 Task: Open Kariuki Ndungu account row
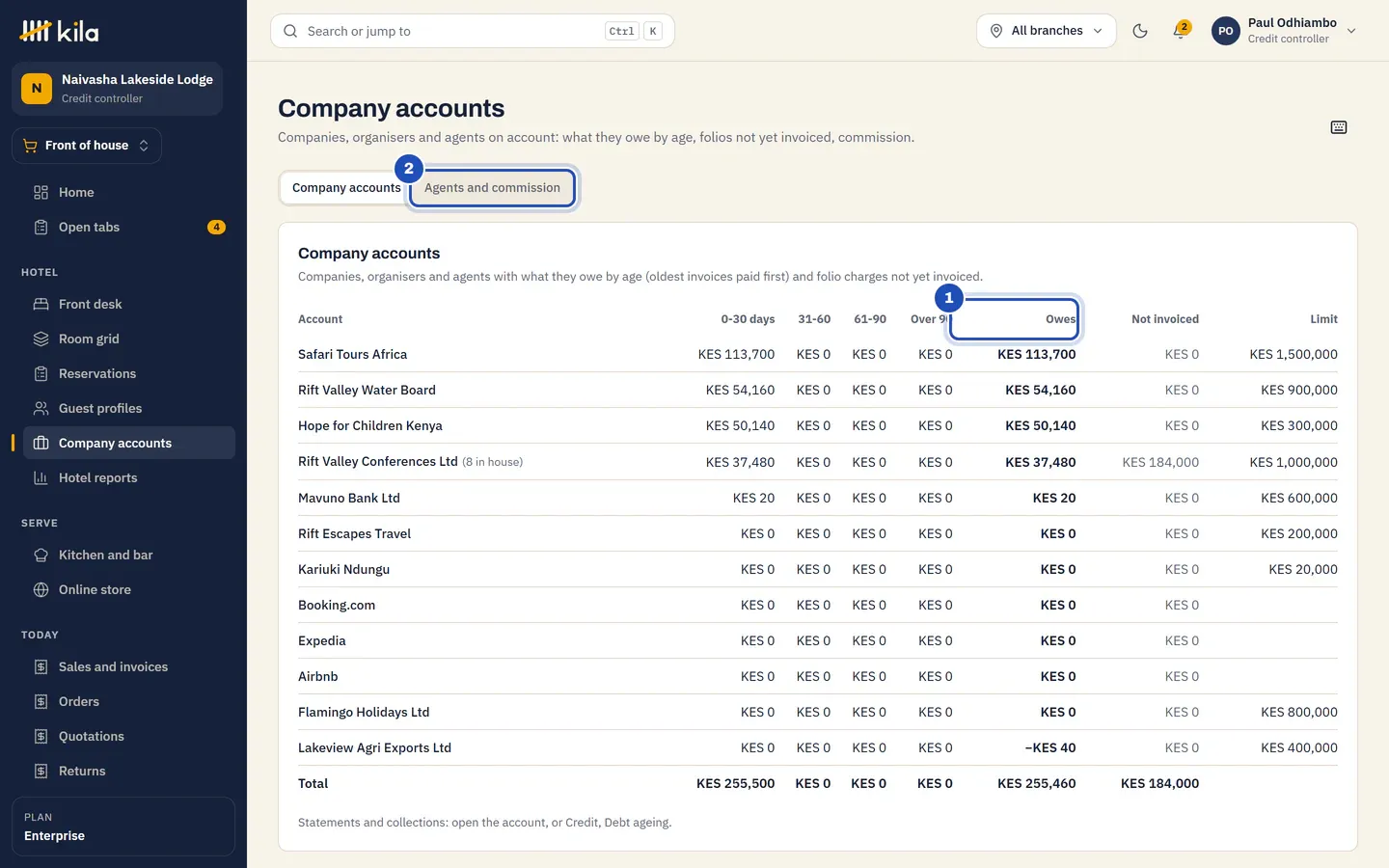coord(818,569)
